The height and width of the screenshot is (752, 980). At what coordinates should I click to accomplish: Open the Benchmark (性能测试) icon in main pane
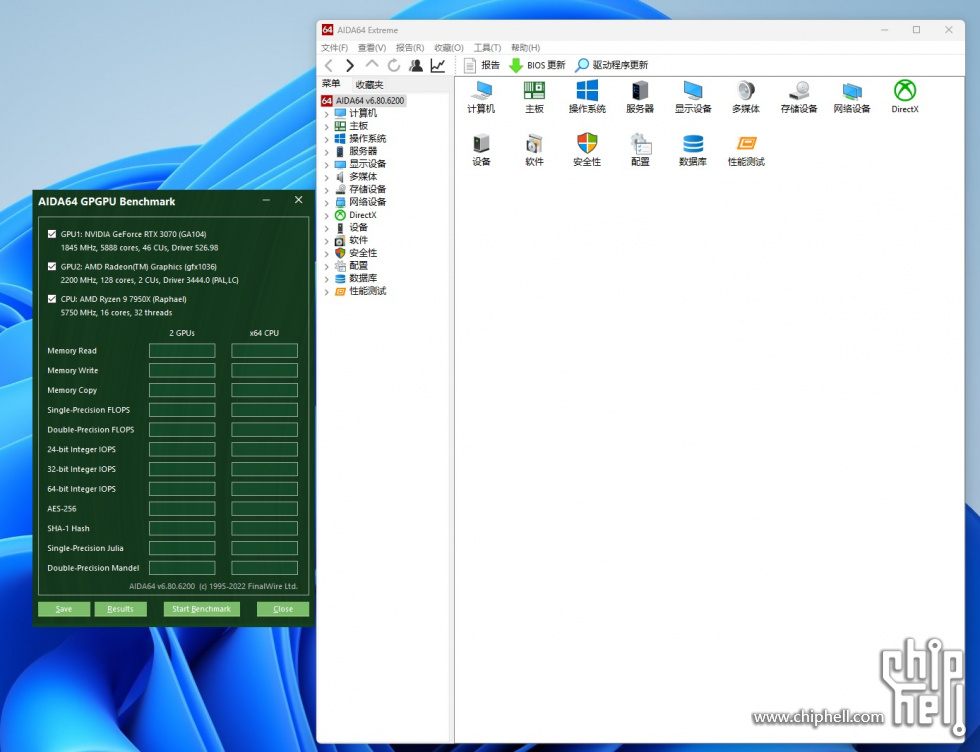(x=746, y=150)
